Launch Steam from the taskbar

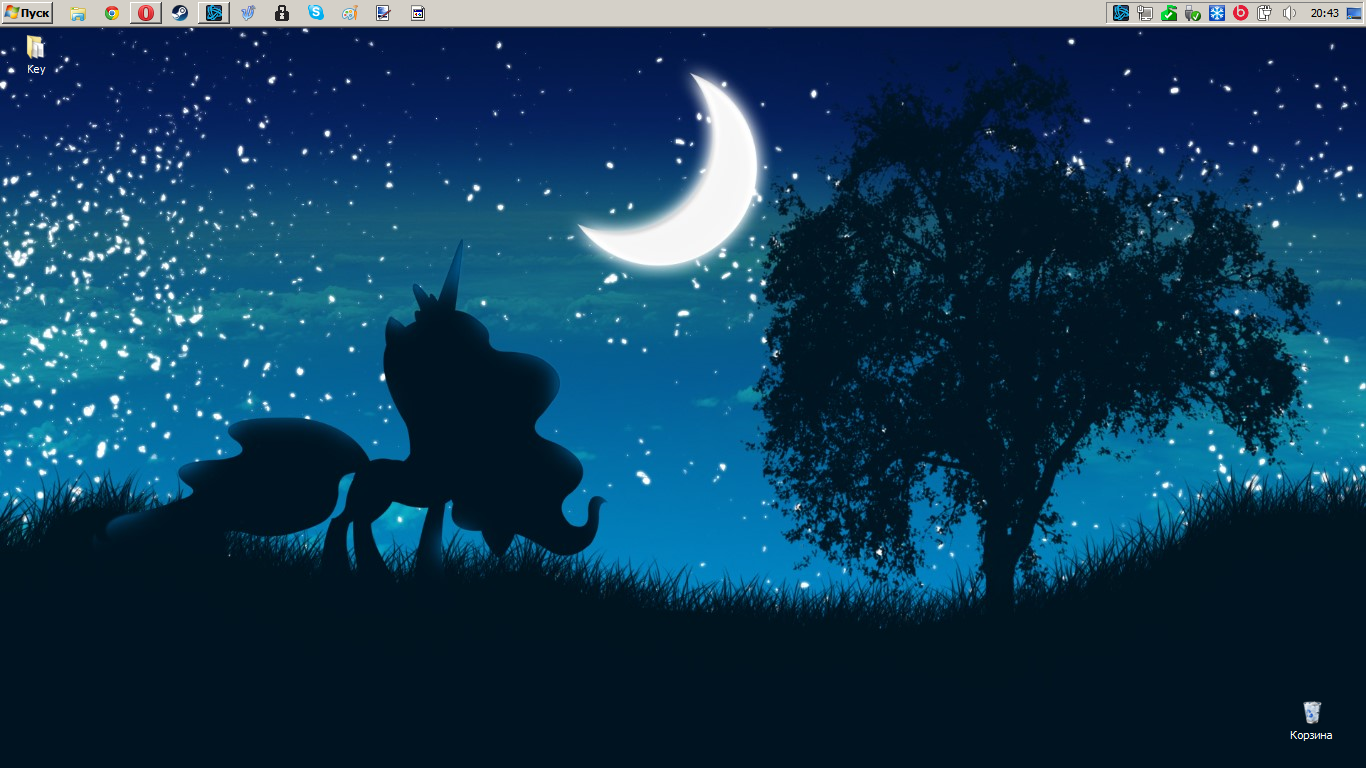179,13
